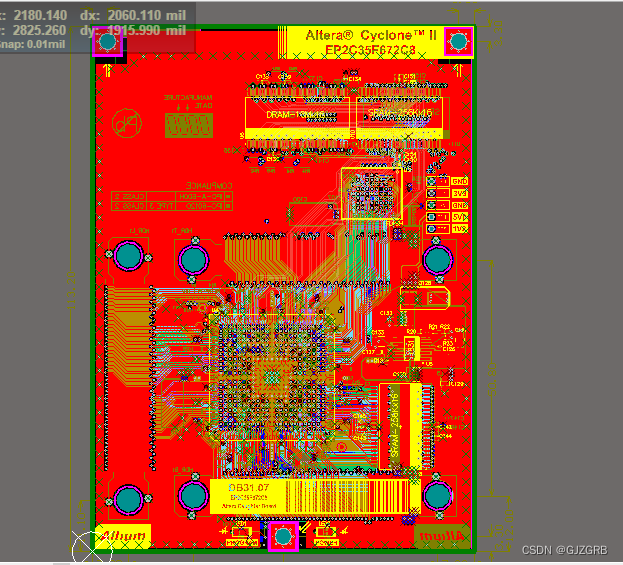Click the mirrored 'MANUFACTURE DATE' text
The width and height of the screenshot is (623, 565).
(188, 102)
